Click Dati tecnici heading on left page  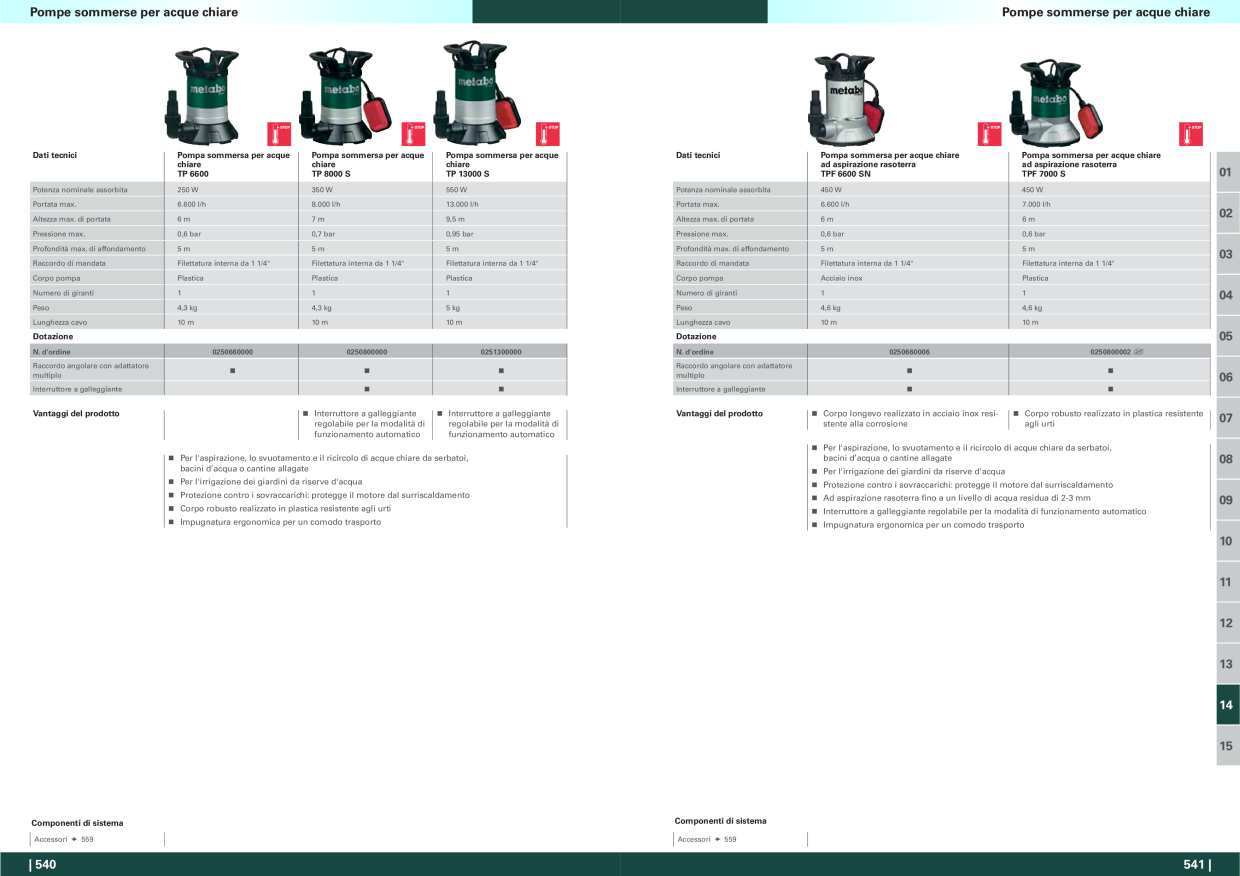55,155
